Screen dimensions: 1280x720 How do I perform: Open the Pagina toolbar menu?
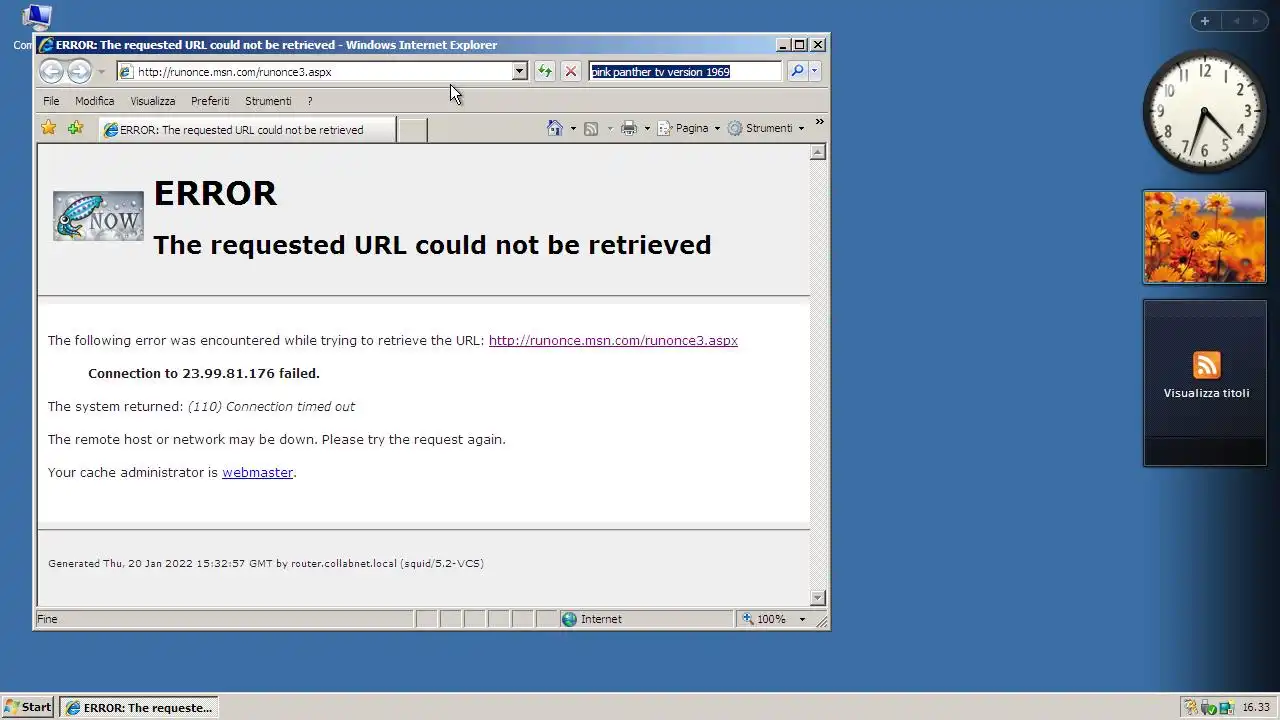(x=689, y=128)
